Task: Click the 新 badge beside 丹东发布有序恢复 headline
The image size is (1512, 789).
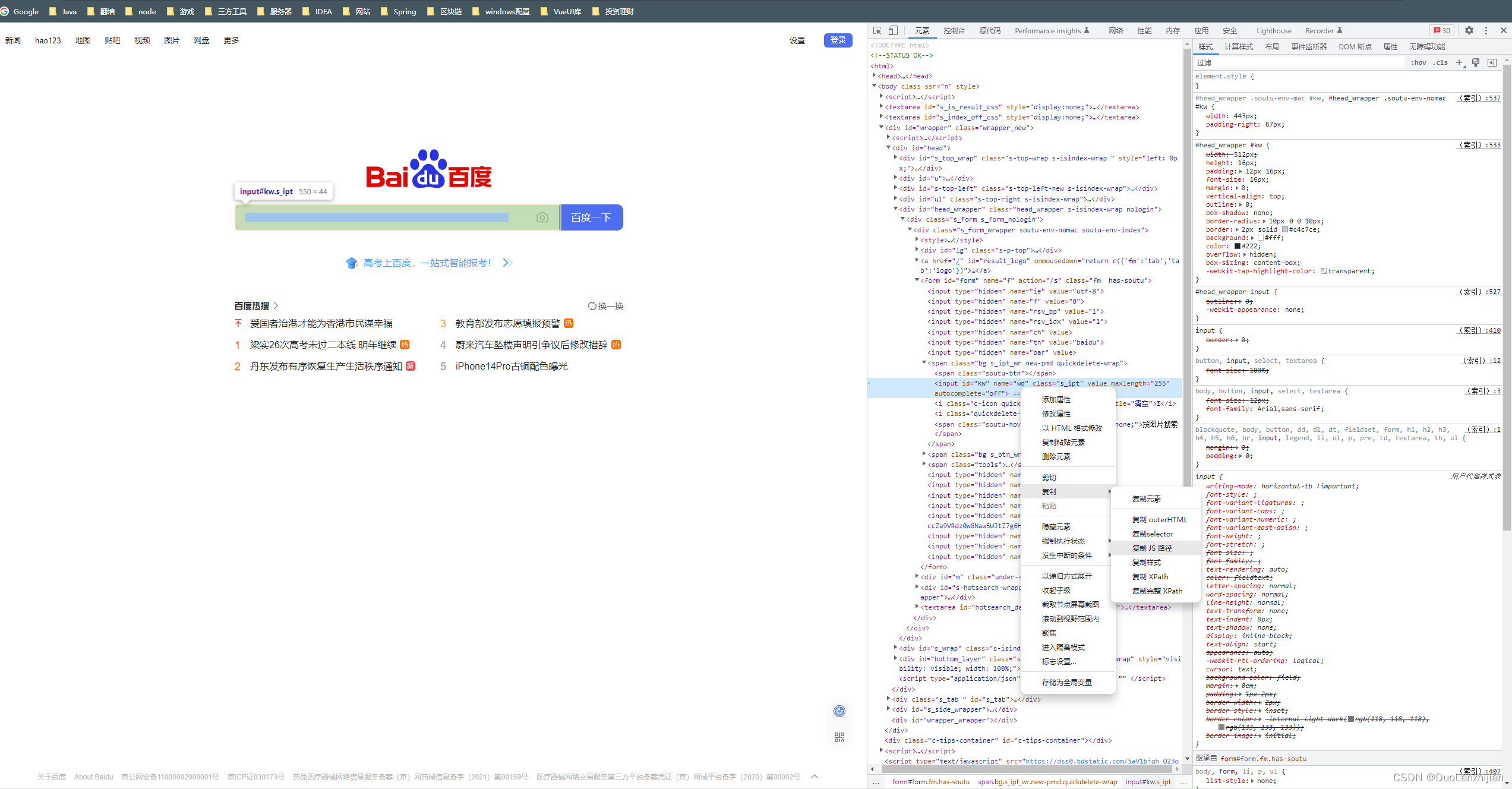Action: 411,366
